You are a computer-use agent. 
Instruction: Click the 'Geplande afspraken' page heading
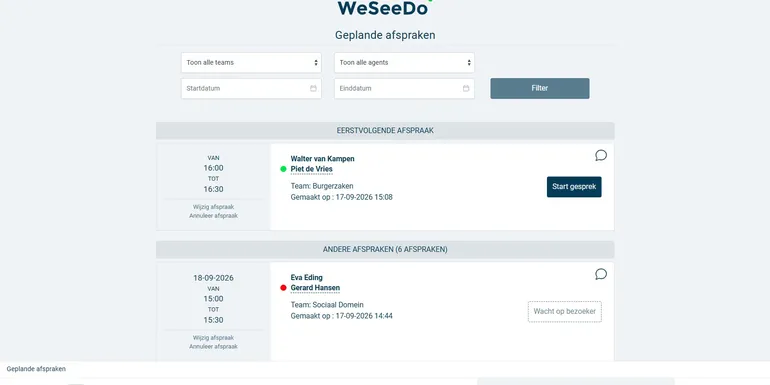click(385, 35)
